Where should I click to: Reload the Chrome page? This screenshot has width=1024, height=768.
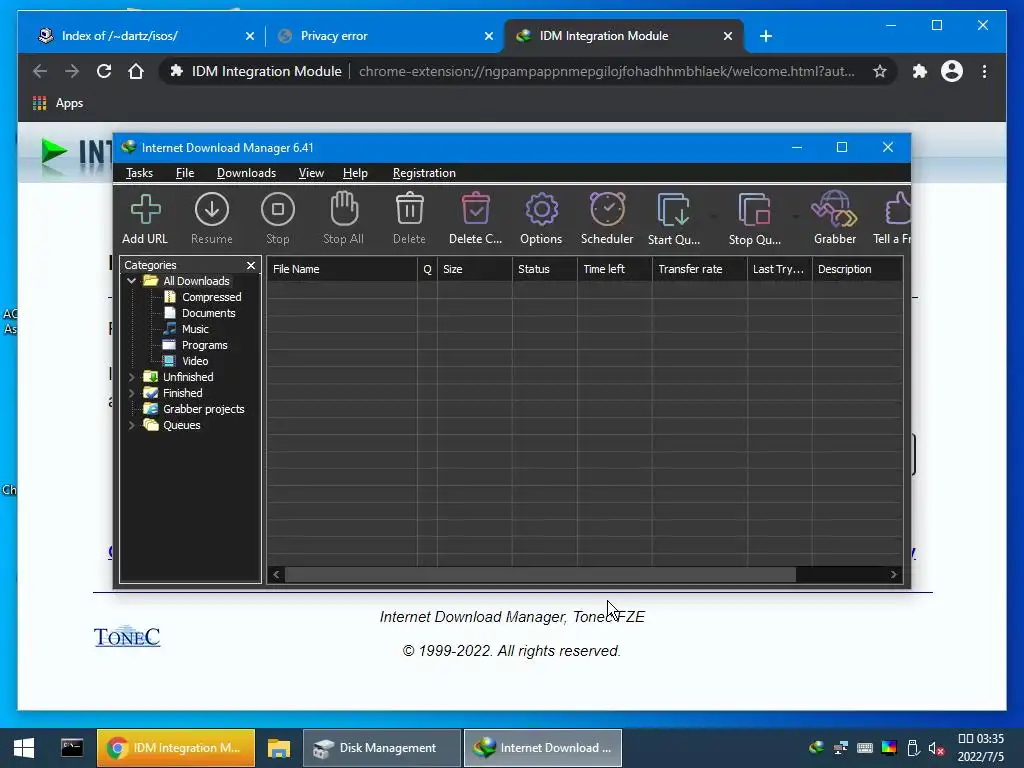(x=104, y=71)
